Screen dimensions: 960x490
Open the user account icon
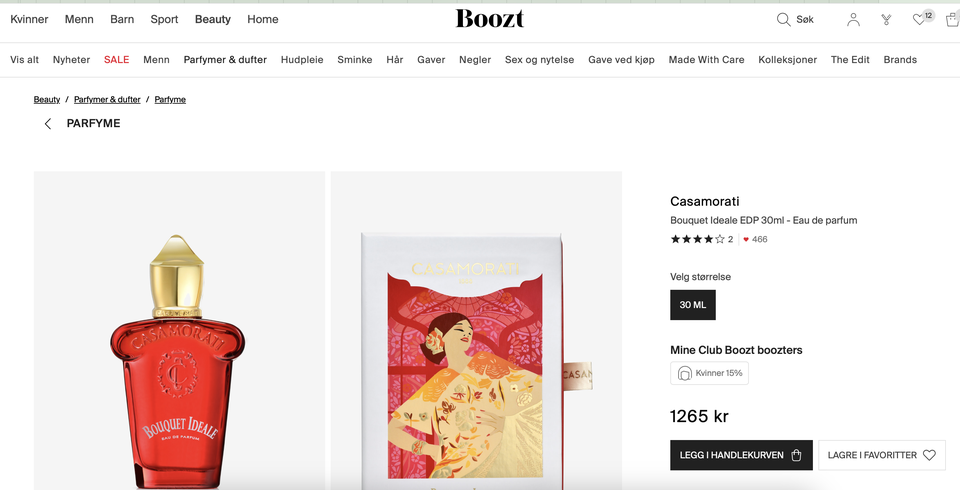(x=853, y=20)
